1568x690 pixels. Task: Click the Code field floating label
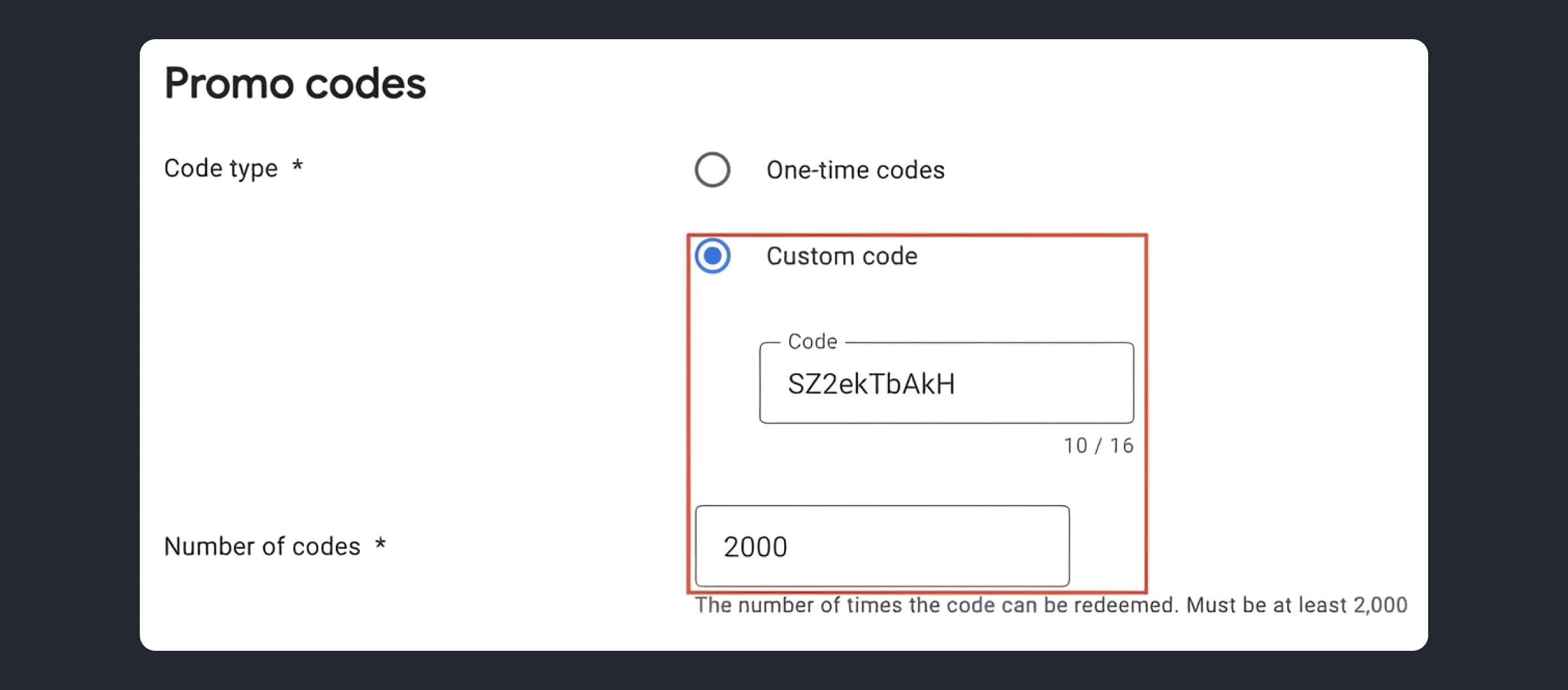(x=812, y=340)
